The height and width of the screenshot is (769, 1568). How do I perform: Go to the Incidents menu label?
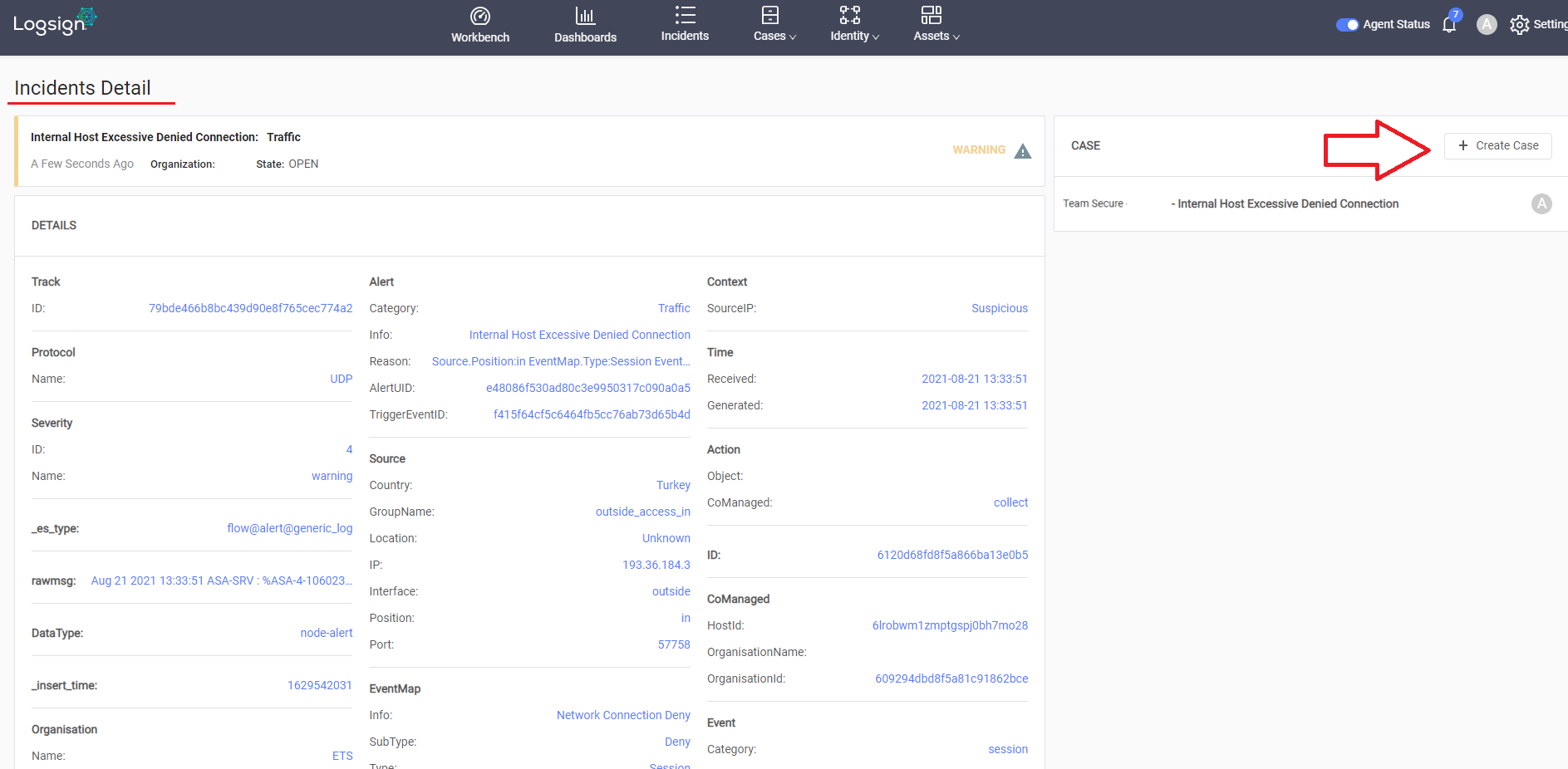tap(685, 36)
